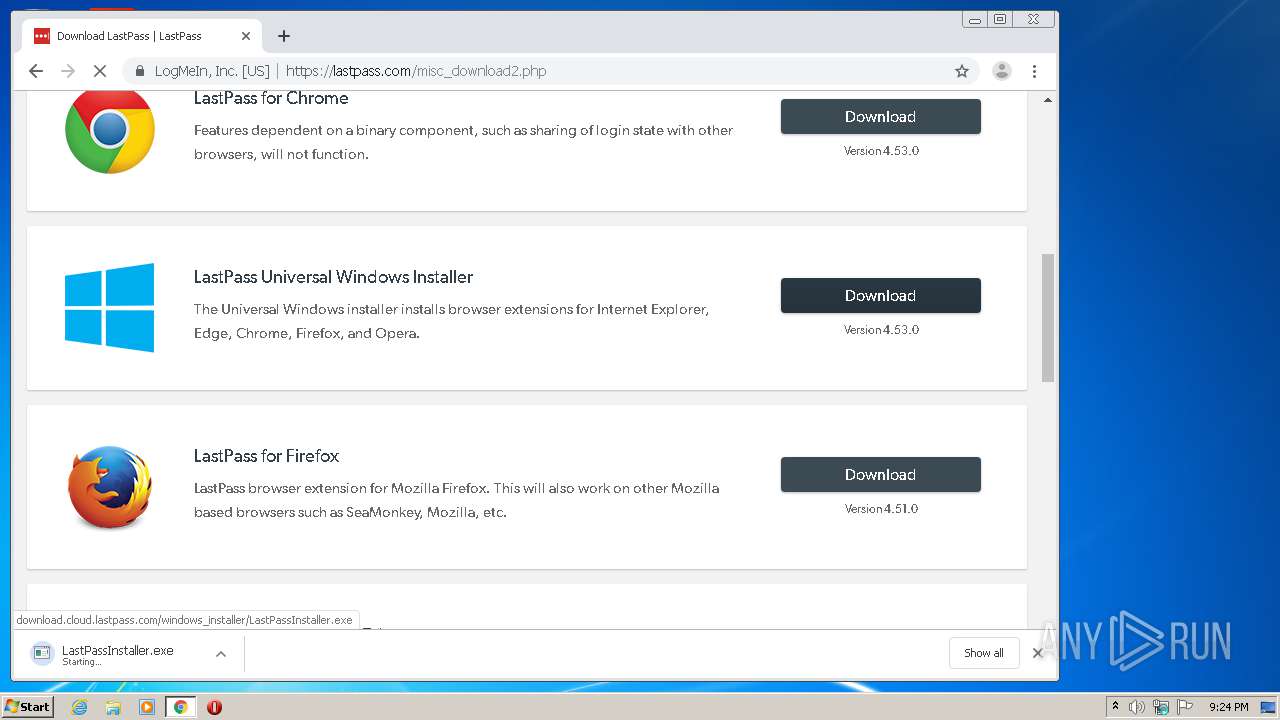The width and height of the screenshot is (1280, 720).
Task: Click the Chrome logo icon
Action: (x=110, y=129)
